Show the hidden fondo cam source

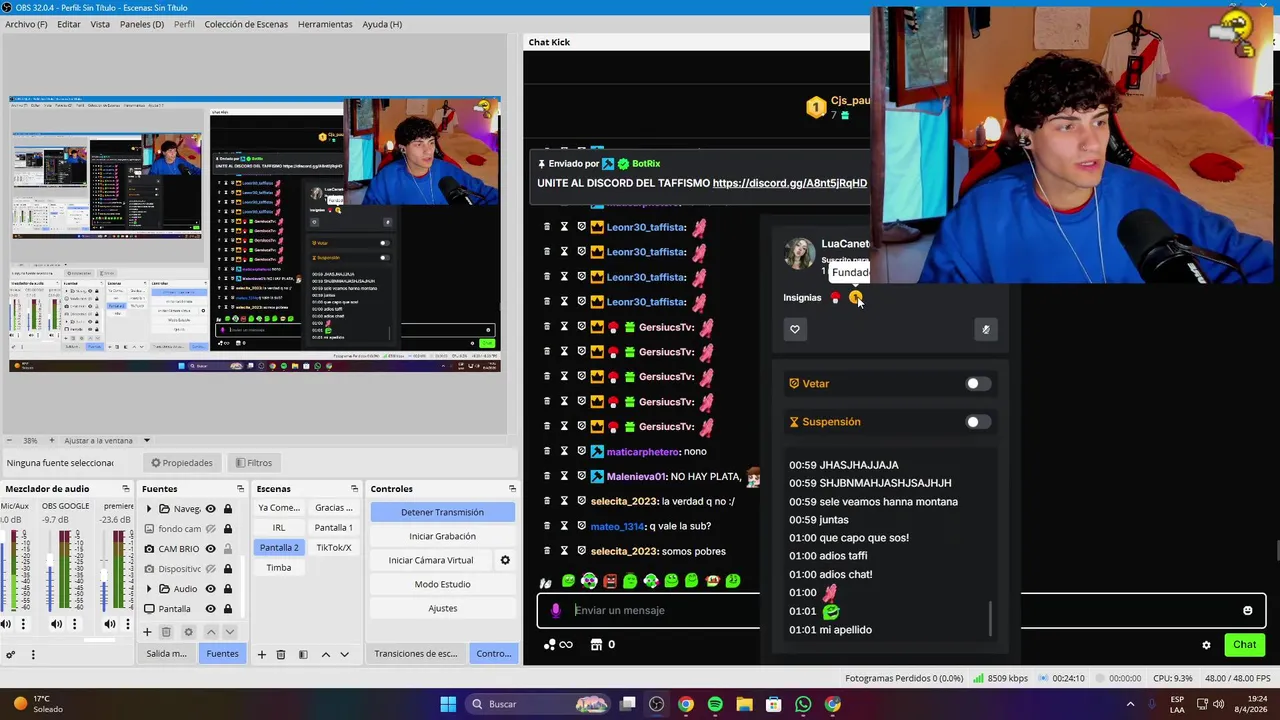click(x=210, y=529)
